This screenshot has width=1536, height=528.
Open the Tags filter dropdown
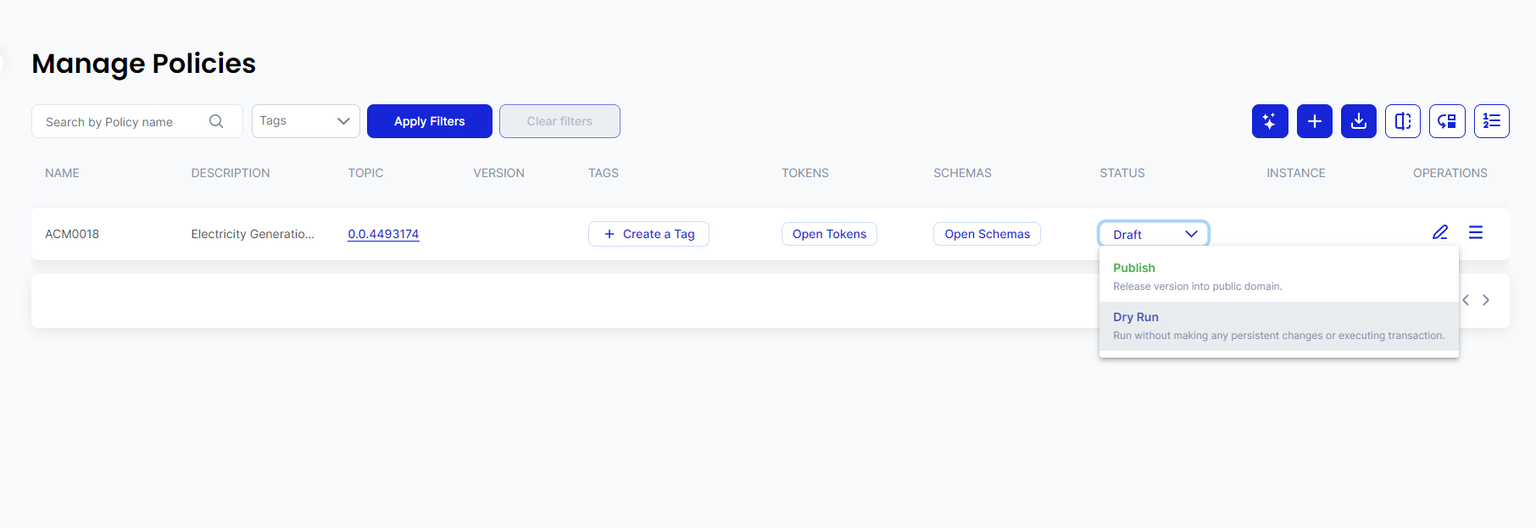click(305, 121)
